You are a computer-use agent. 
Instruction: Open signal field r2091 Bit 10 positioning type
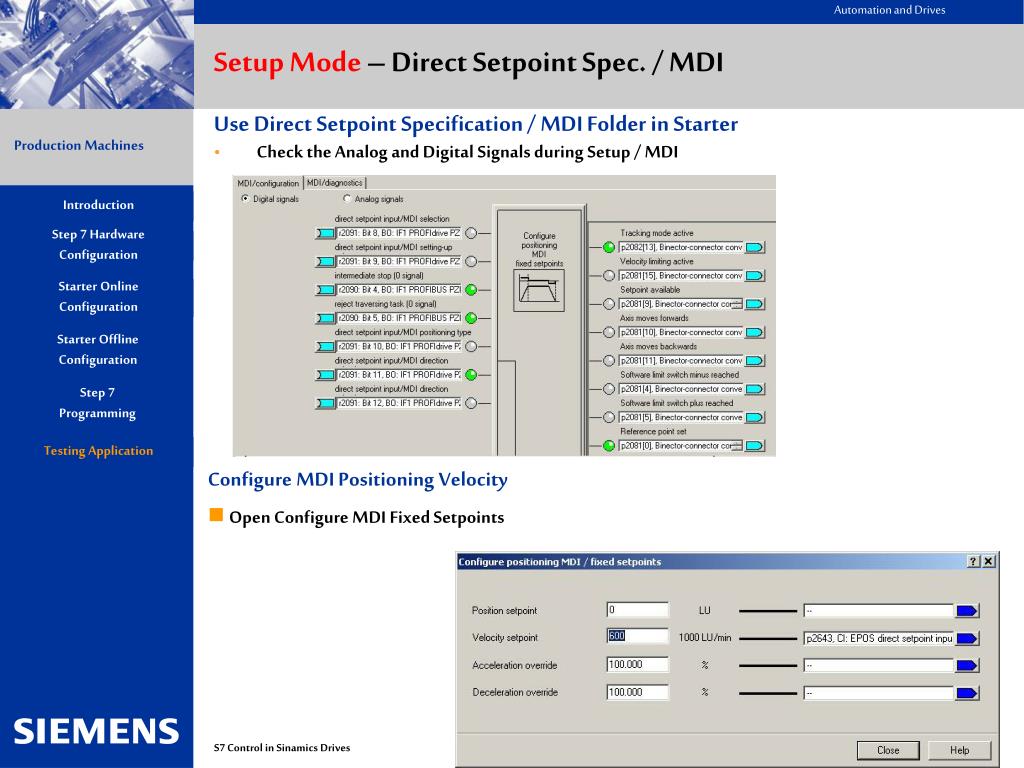point(398,347)
